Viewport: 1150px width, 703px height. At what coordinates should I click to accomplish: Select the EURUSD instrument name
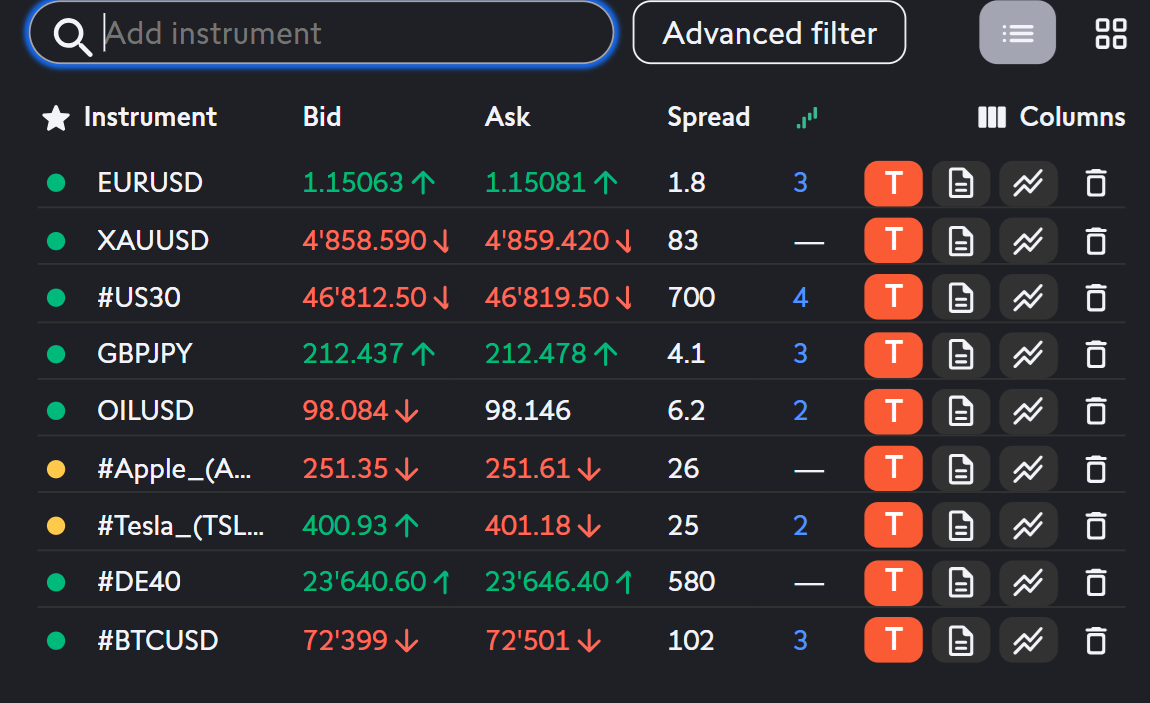click(150, 183)
